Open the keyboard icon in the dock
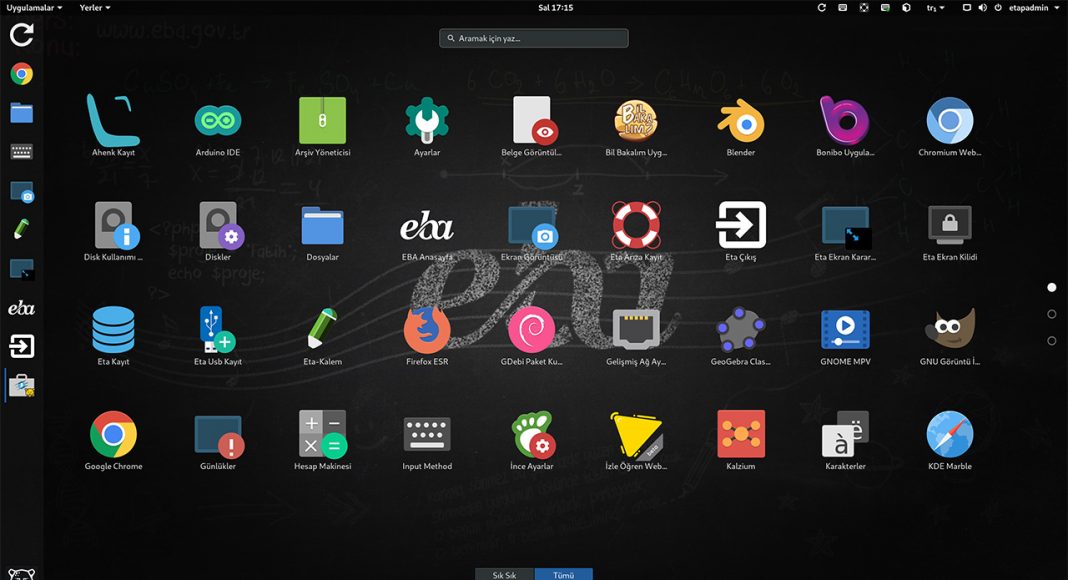The width and height of the screenshot is (1068, 580). (22, 152)
